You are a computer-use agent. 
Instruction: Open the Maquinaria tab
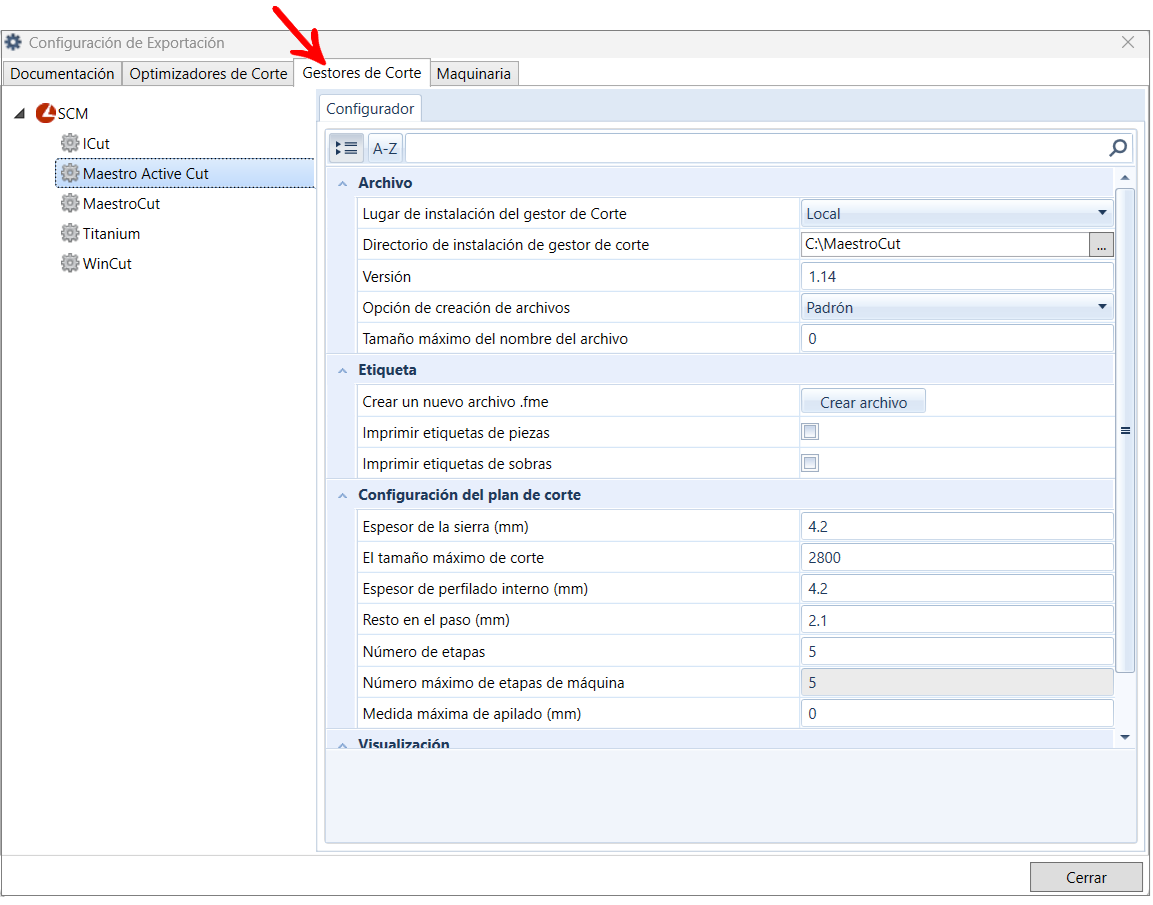(474, 74)
